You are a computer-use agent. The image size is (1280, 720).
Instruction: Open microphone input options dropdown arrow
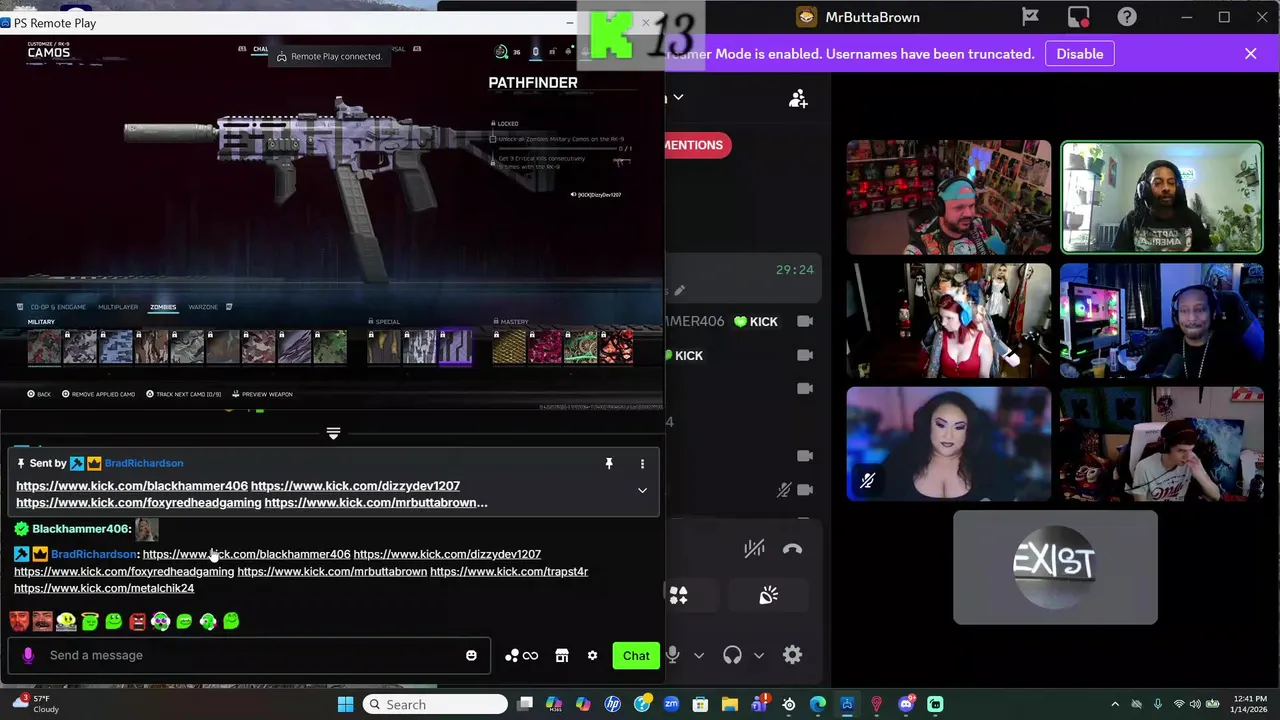(x=699, y=656)
